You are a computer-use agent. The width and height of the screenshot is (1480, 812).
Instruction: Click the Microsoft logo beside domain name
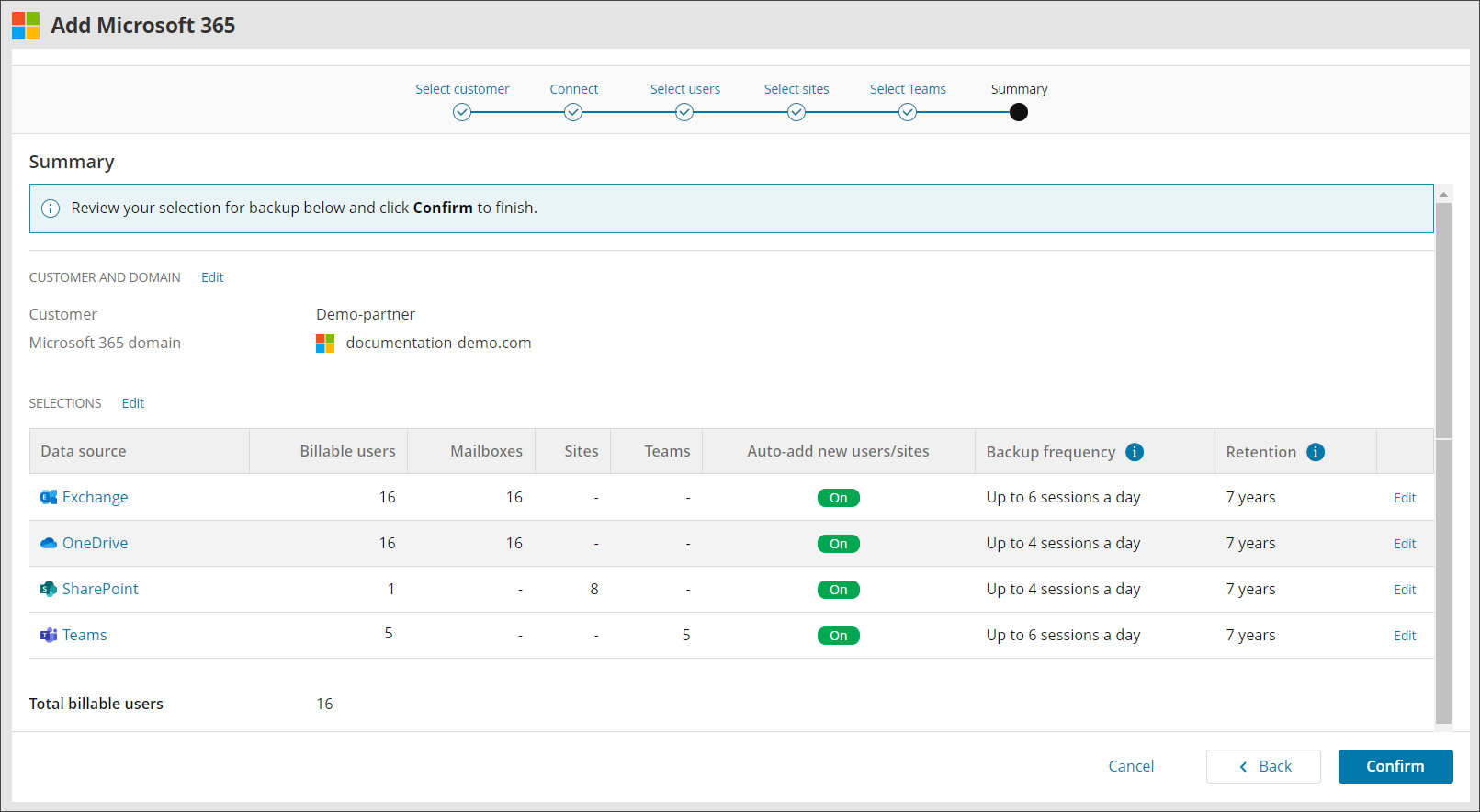point(325,344)
